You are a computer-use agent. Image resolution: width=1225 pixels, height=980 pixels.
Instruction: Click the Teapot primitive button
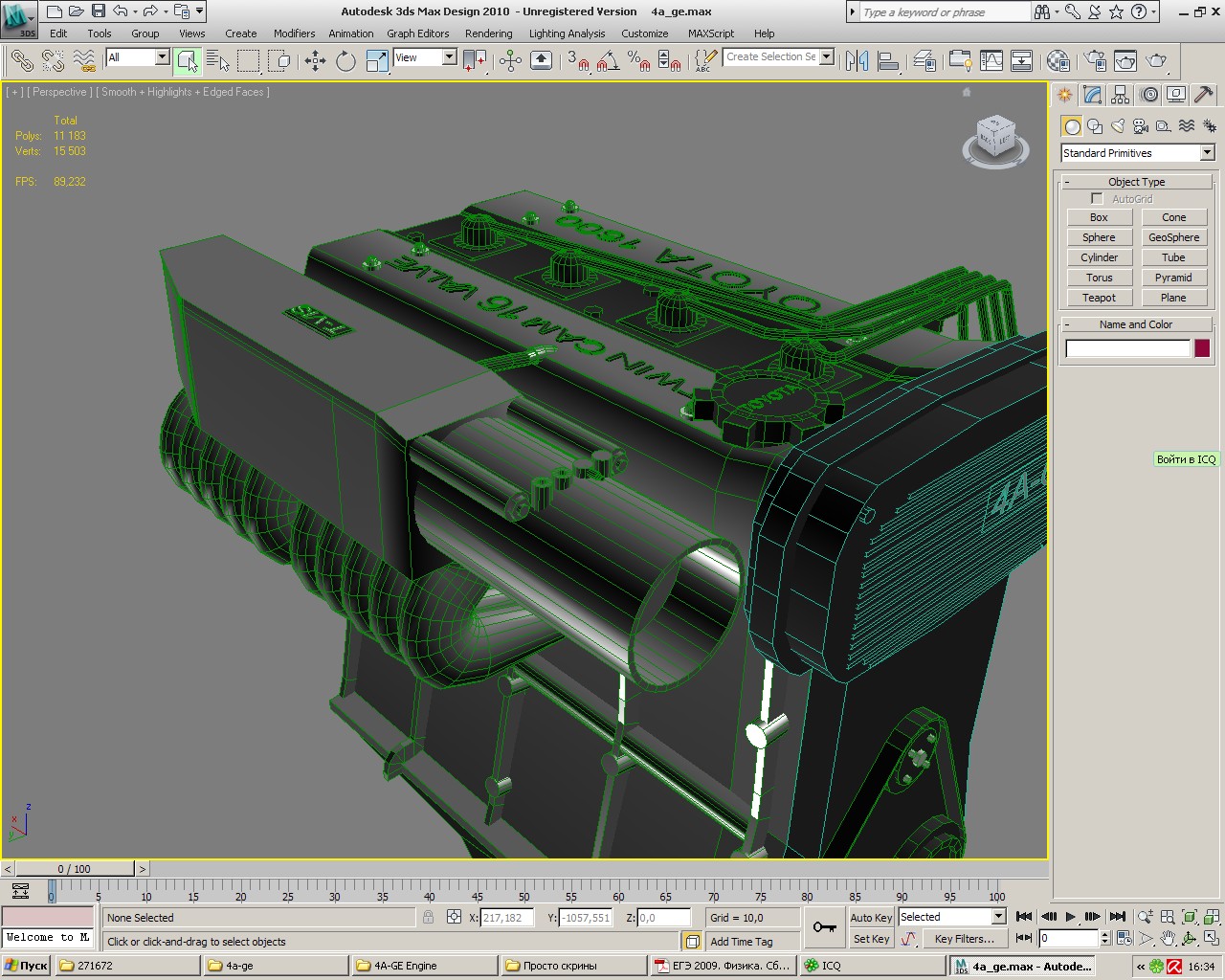tap(1099, 298)
